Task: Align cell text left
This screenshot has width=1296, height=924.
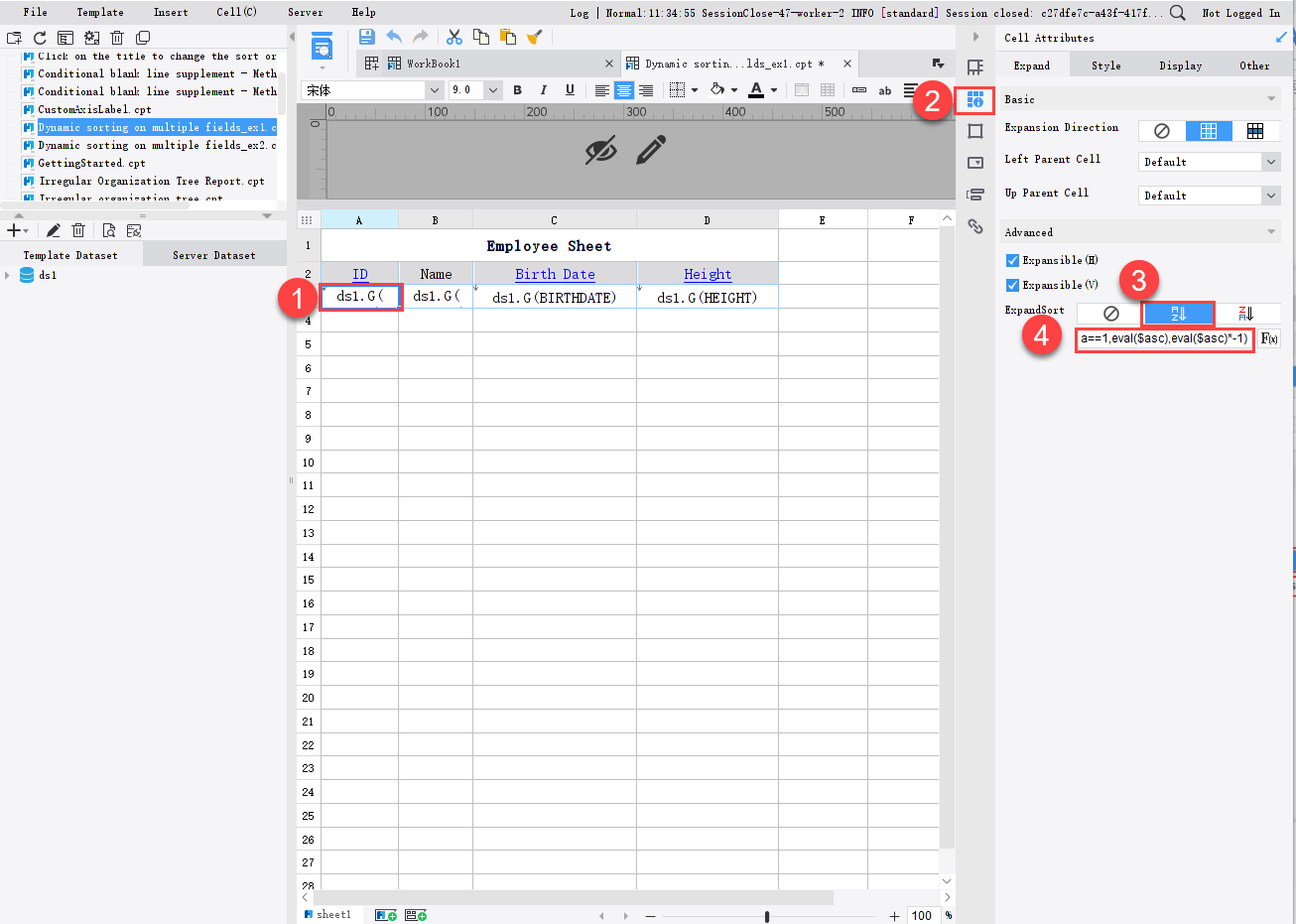Action: (601, 90)
